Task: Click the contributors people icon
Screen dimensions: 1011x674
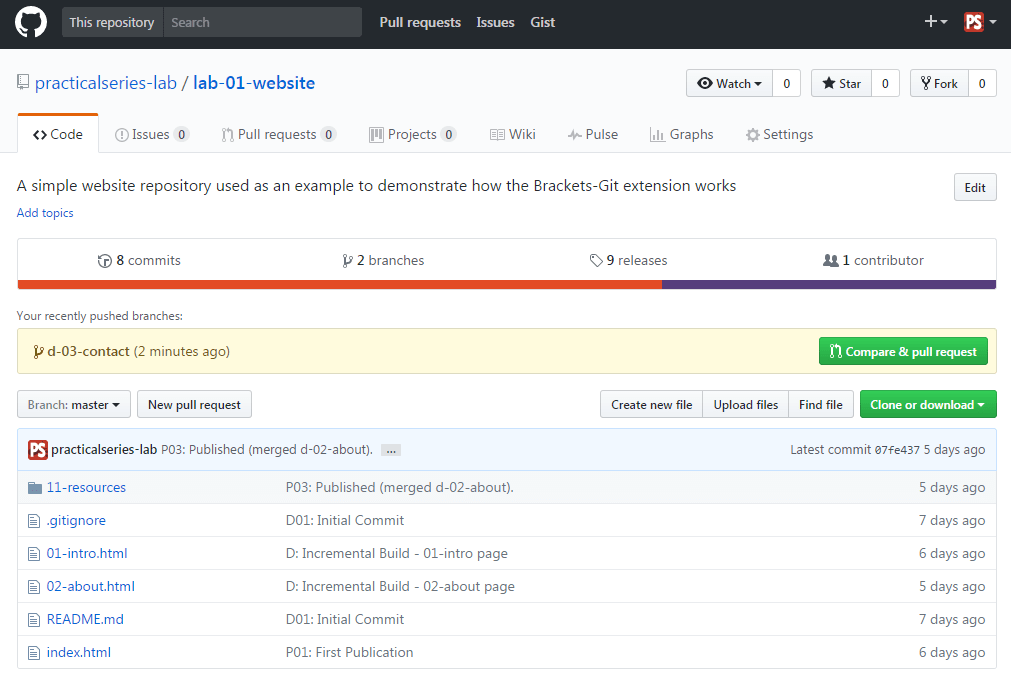Action: pos(830,260)
